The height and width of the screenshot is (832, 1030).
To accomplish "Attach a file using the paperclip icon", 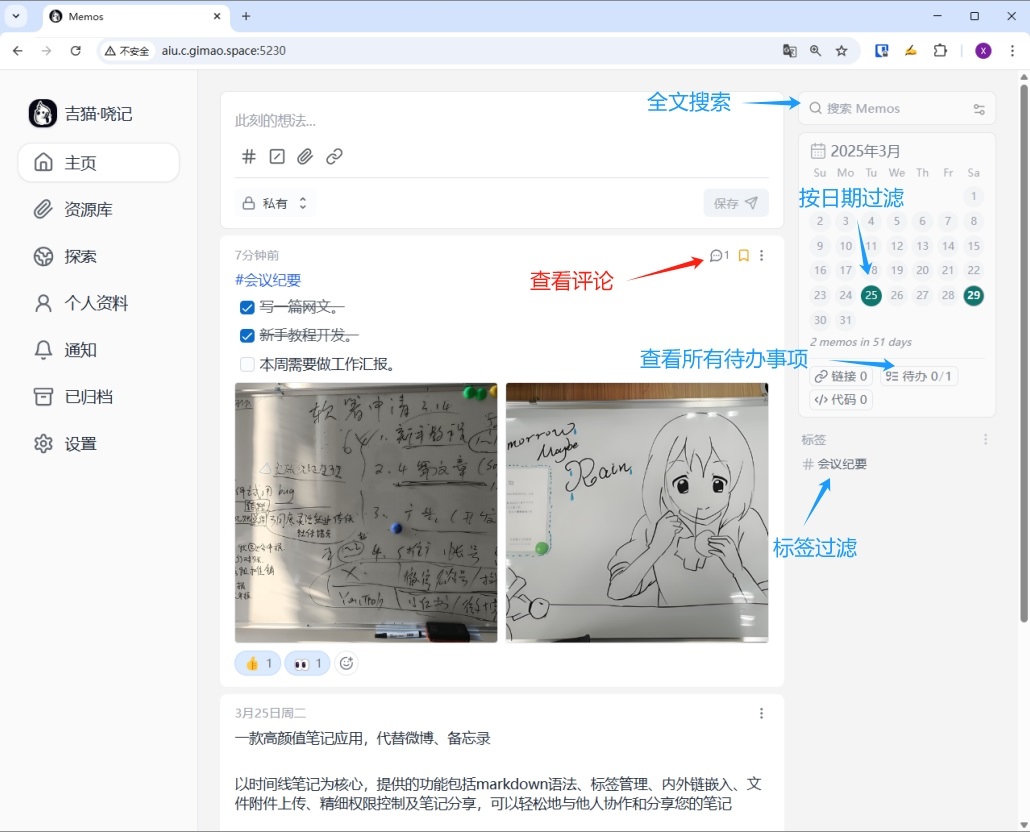I will 305,156.
